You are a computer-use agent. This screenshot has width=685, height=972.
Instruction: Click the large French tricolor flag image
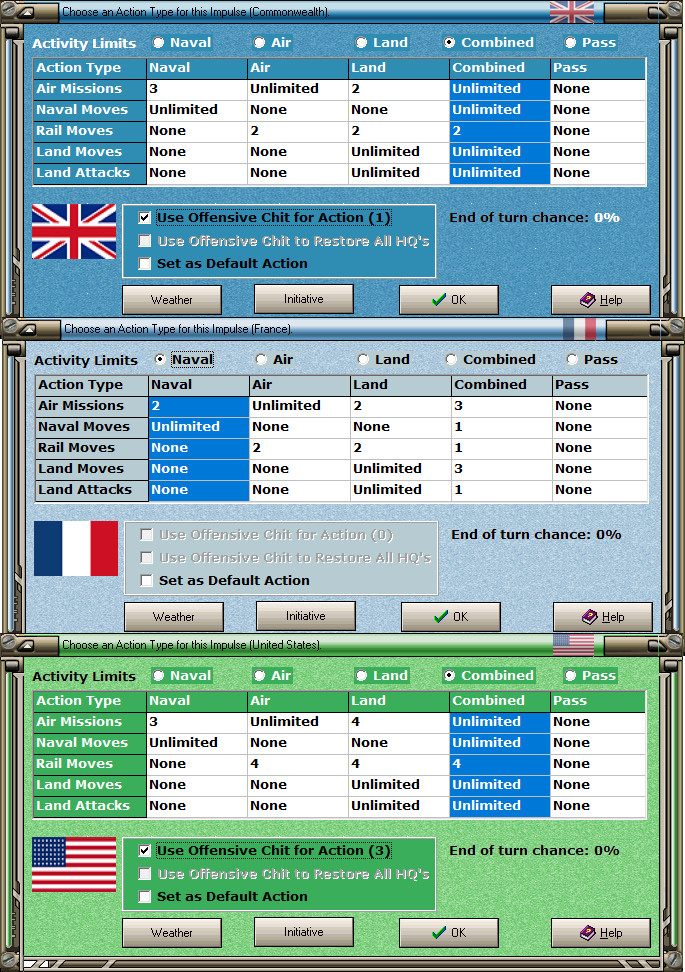76,549
